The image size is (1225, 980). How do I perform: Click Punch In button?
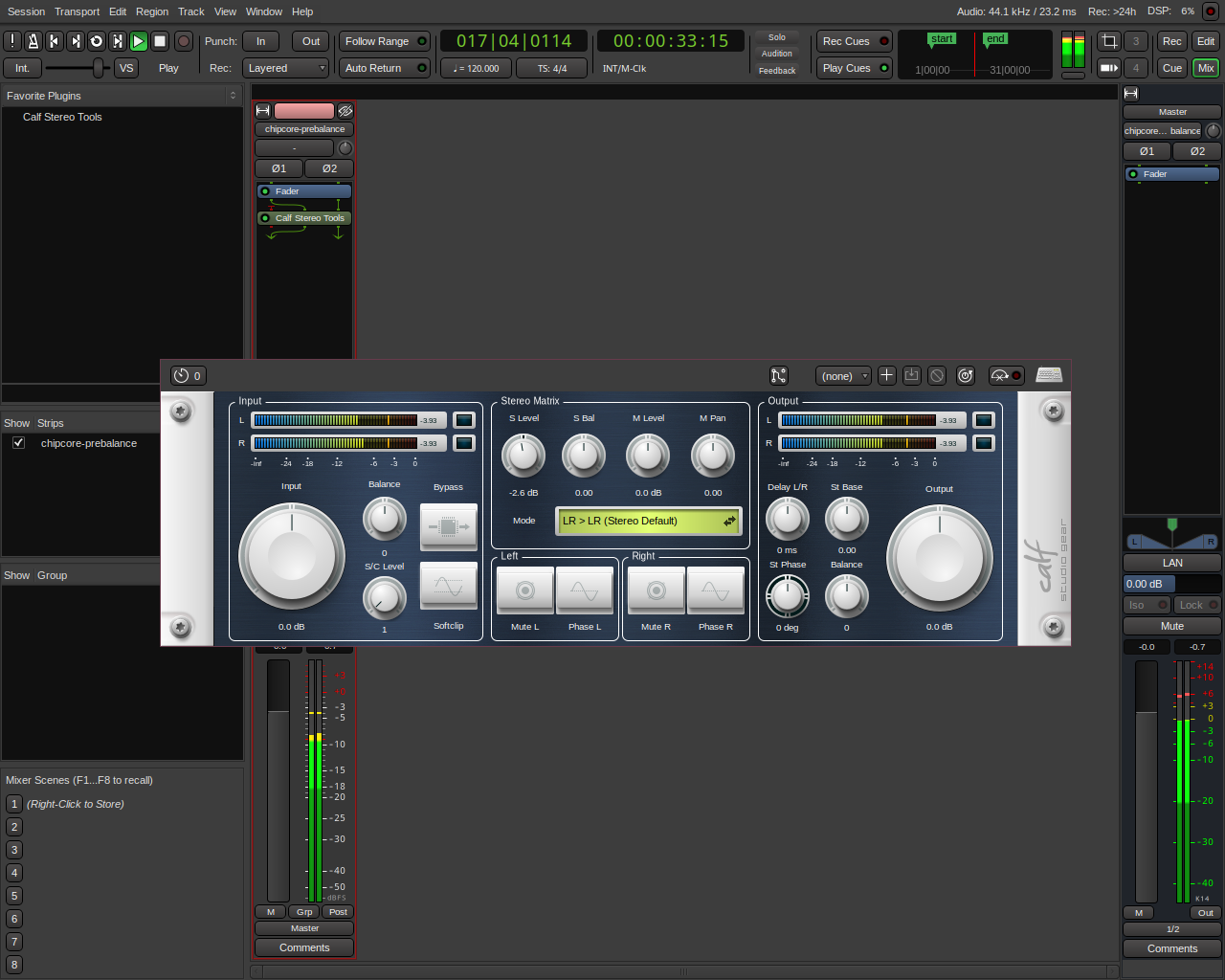pos(260,41)
